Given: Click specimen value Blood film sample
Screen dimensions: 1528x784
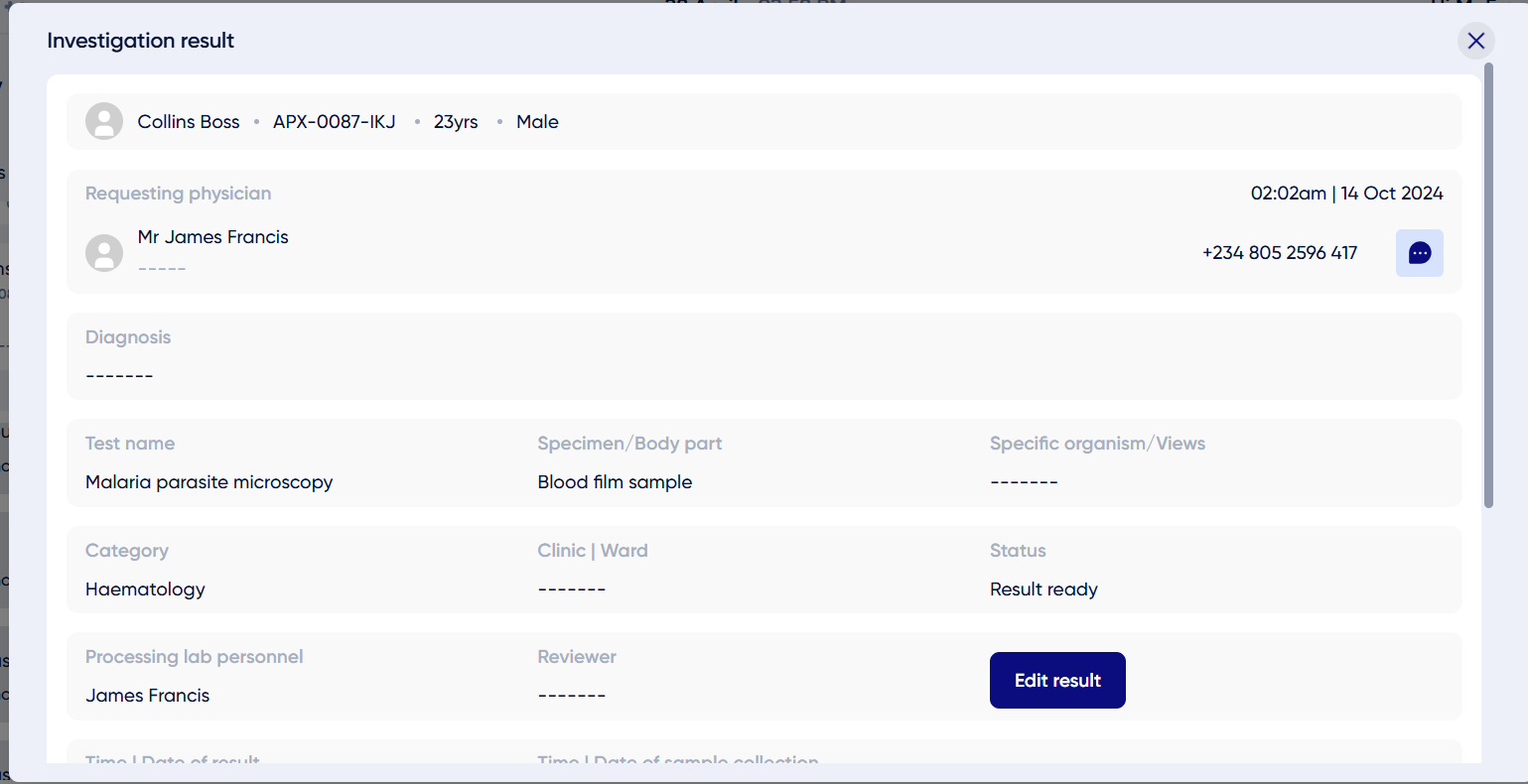Looking at the screenshot, I should tap(615, 482).
